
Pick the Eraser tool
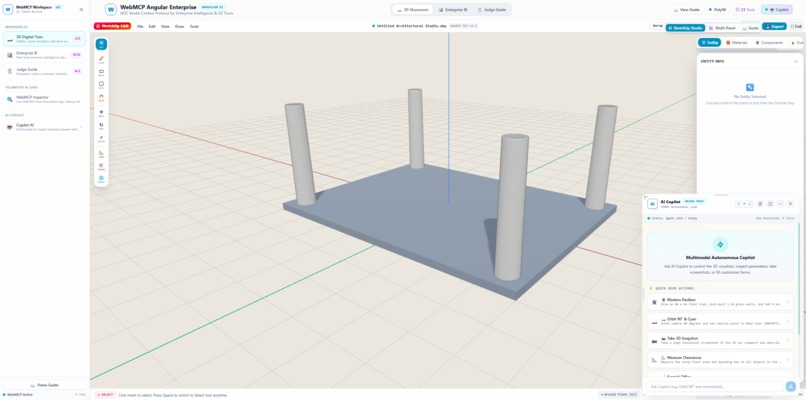101,138
